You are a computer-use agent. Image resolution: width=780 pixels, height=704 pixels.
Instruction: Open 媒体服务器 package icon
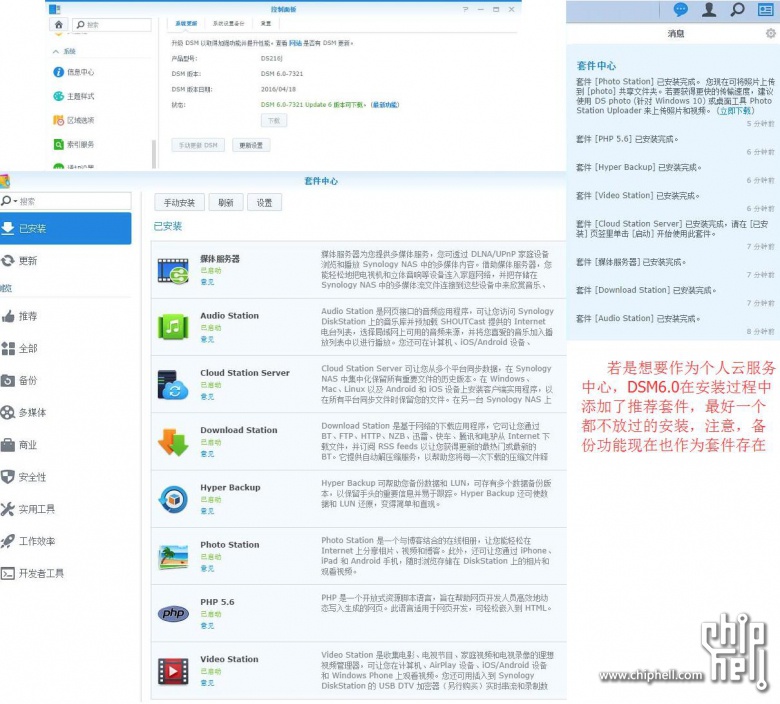click(173, 271)
